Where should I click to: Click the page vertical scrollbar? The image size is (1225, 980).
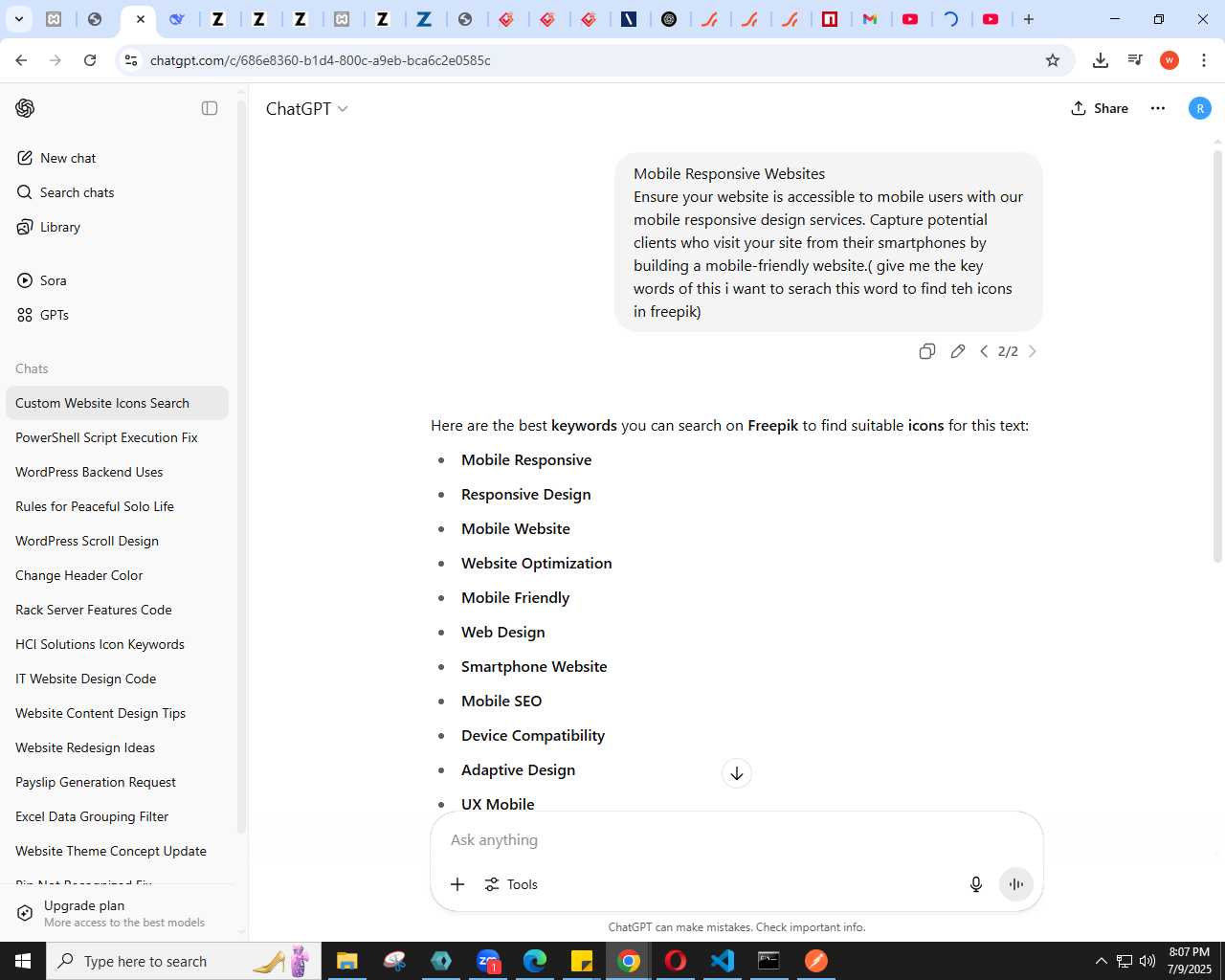click(x=1217, y=354)
